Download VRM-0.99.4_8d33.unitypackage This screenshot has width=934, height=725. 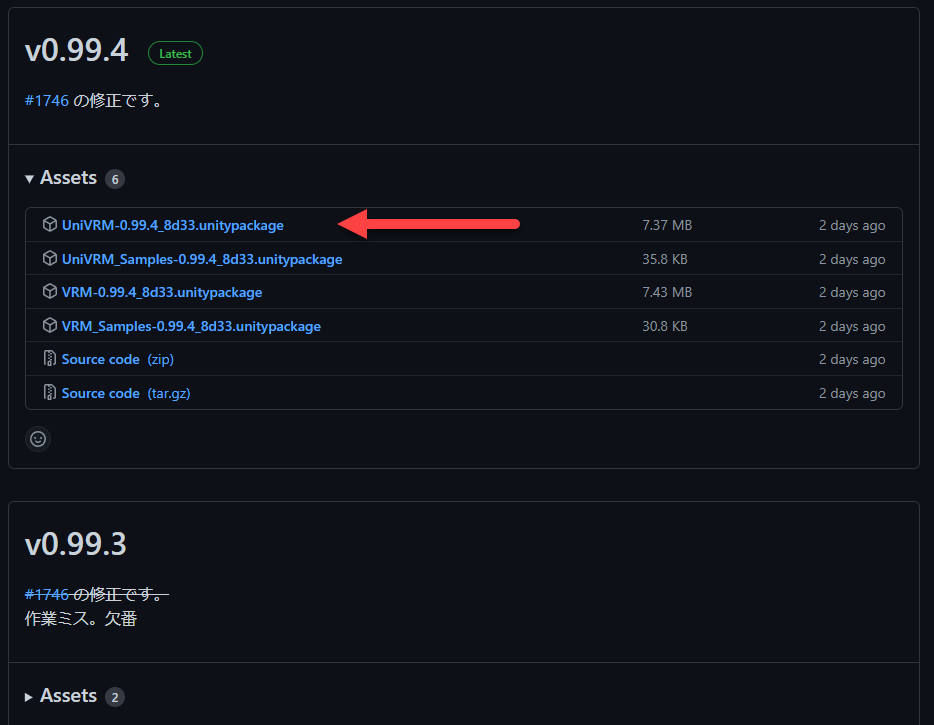pyautogui.click(x=162, y=292)
